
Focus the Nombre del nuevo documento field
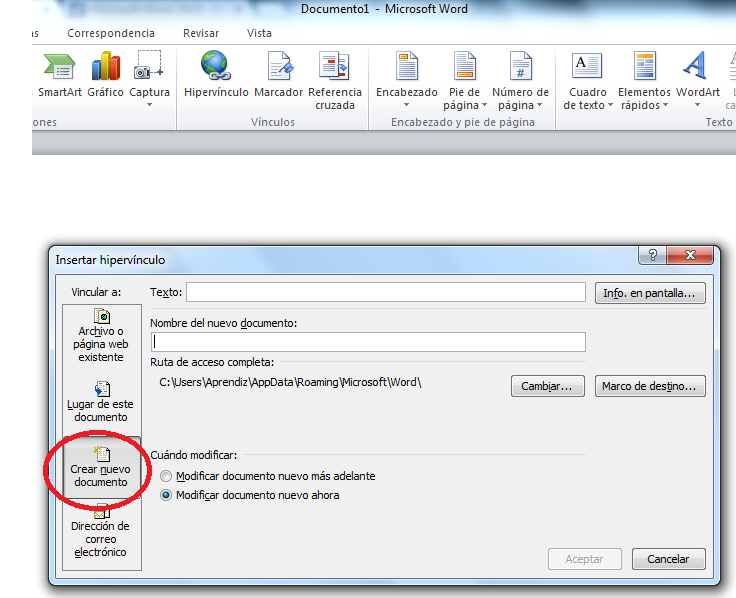[x=368, y=342]
